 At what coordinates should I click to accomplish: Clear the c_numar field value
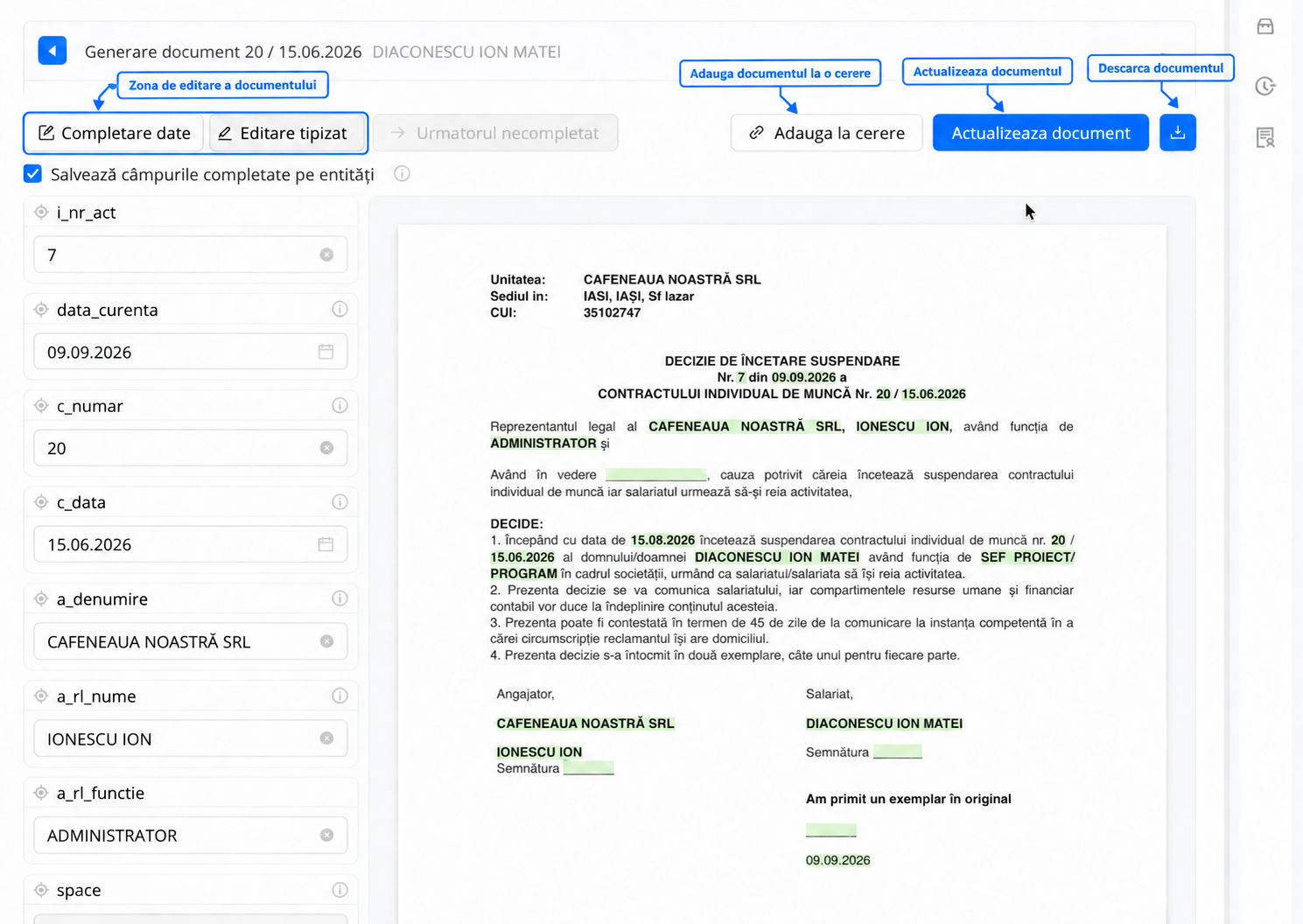[x=326, y=448]
